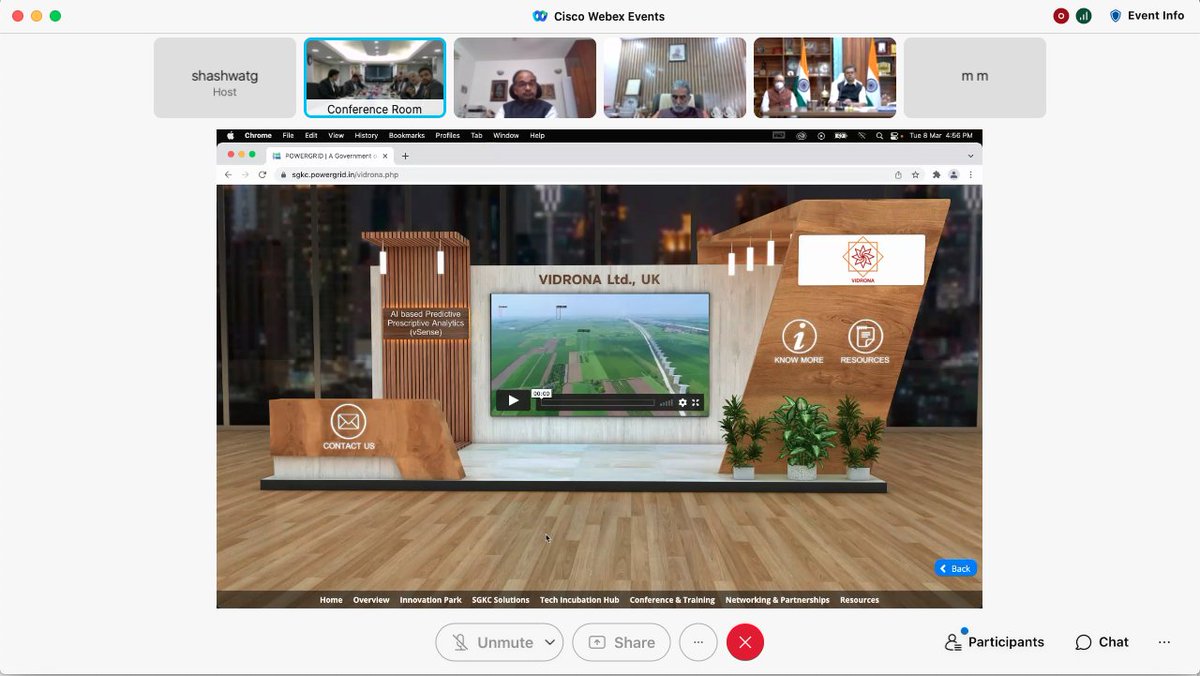This screenshot has height=676, width=1200.
Task: Expand the Chrome tab search chevron
Action: tap(970, 156)
